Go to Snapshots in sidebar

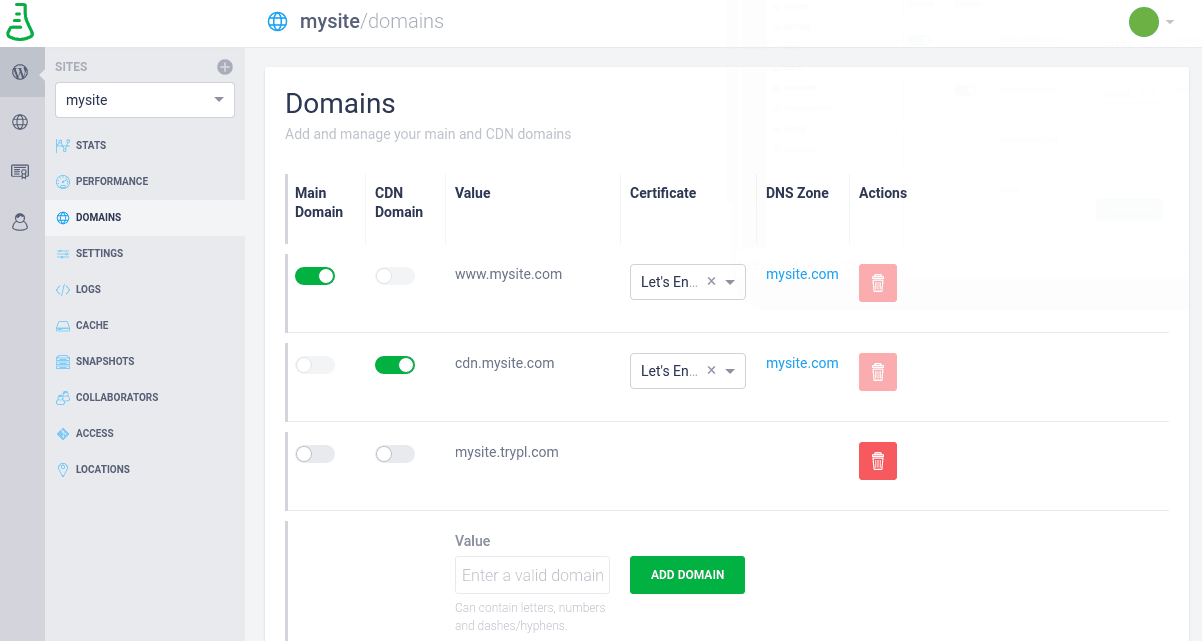point(104,361)
